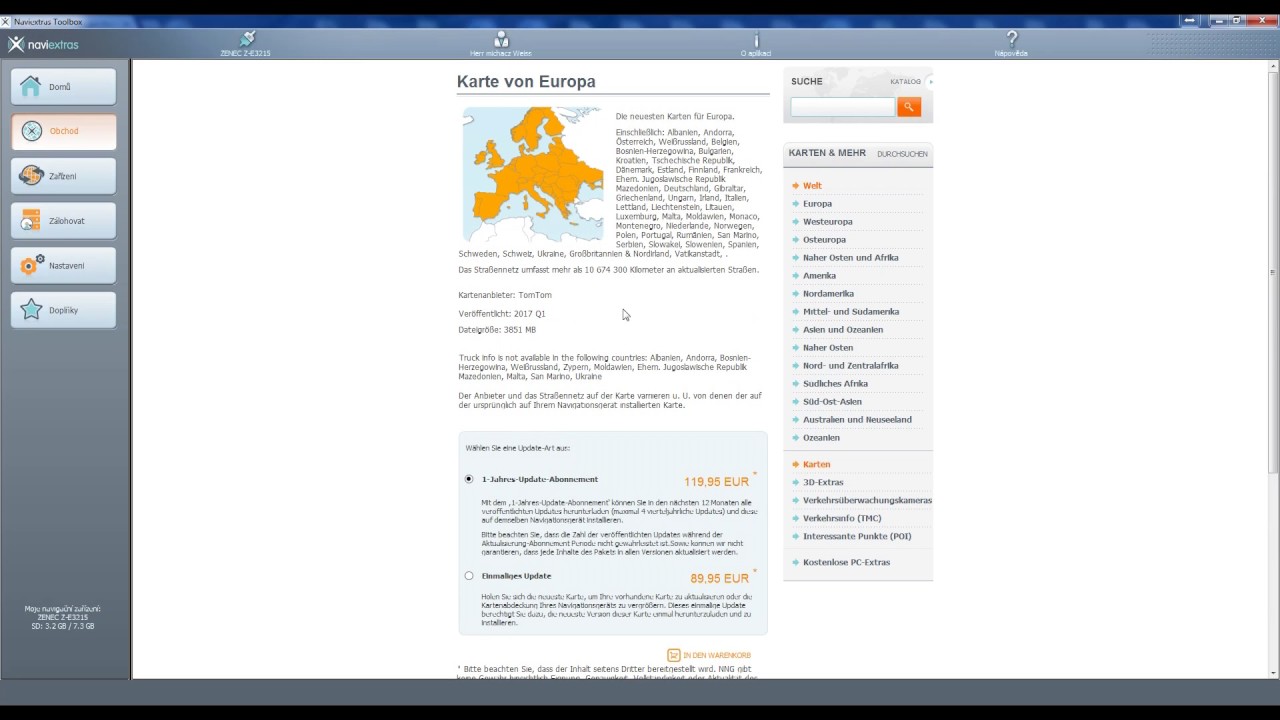Click the orange search magnifier button
This screenshot has height=720, width=1280.
[x=909, y=106]
